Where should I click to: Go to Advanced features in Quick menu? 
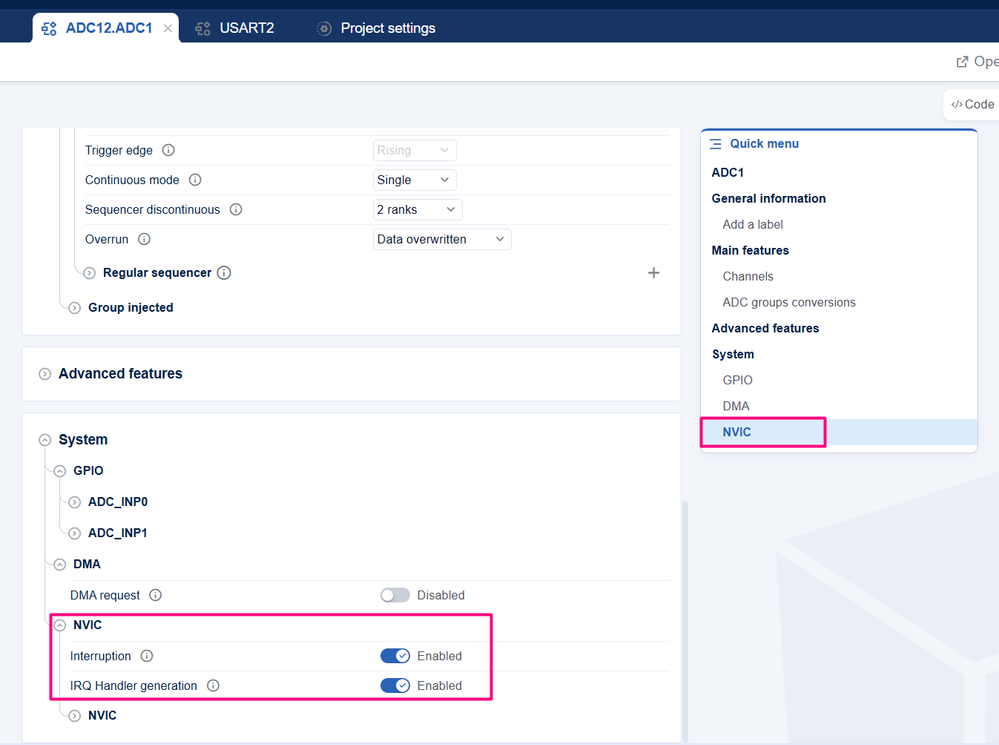click(765, 328)
